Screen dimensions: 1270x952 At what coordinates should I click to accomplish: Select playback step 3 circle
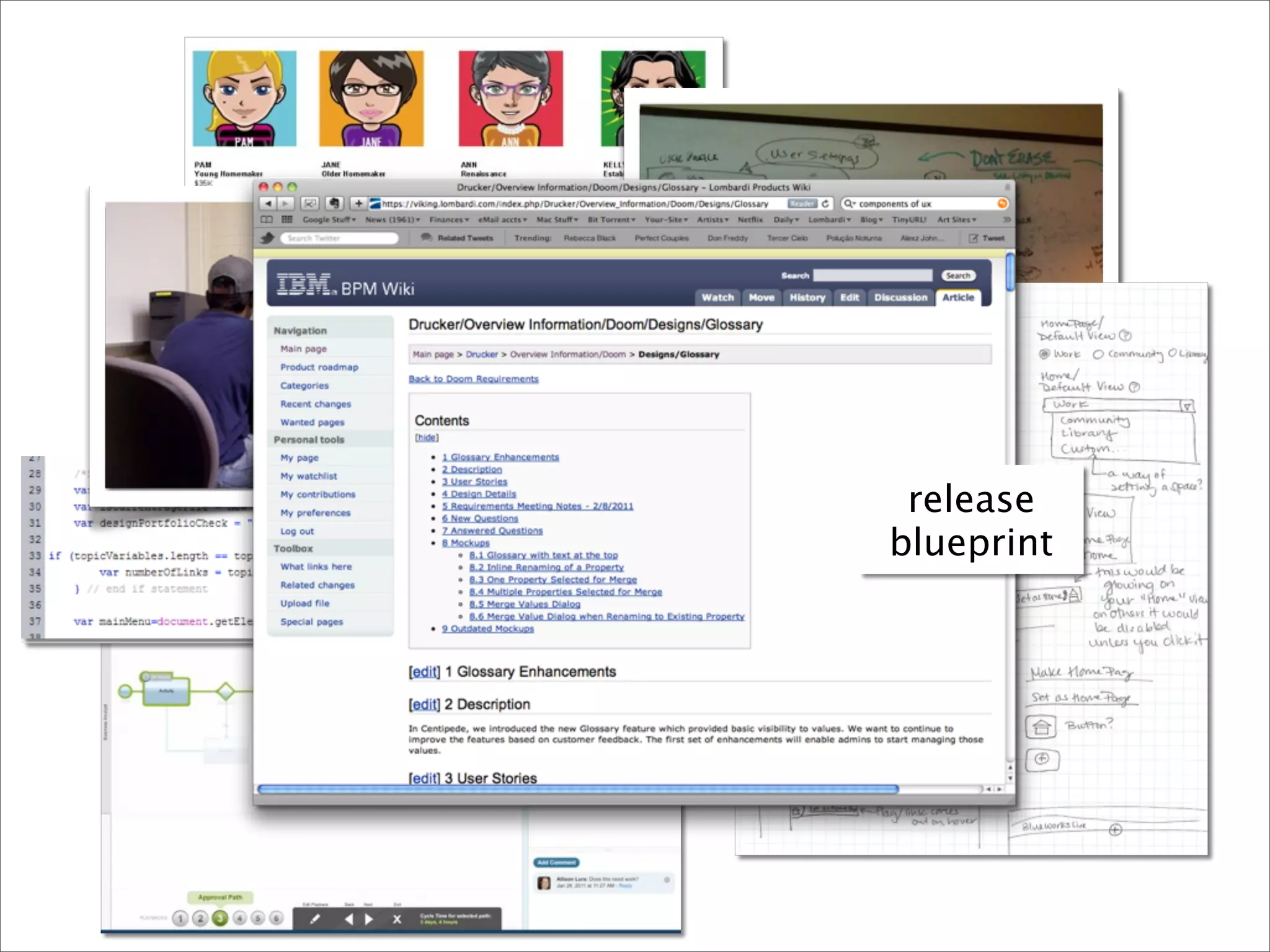(220, 919)
